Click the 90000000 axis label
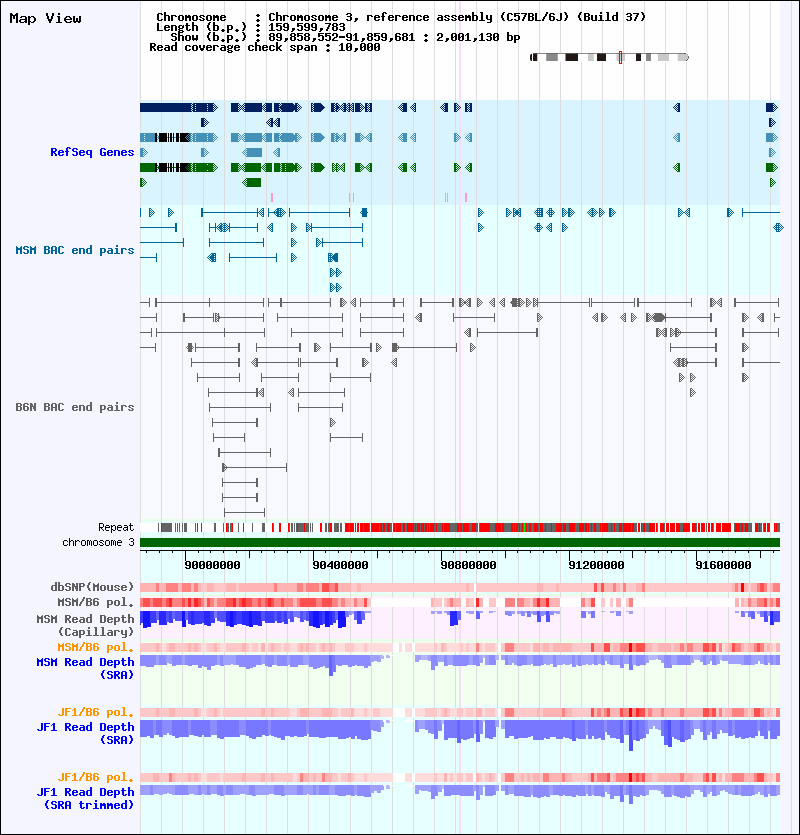The height and width of the screenshot is (835, 800). coord(212,565)
